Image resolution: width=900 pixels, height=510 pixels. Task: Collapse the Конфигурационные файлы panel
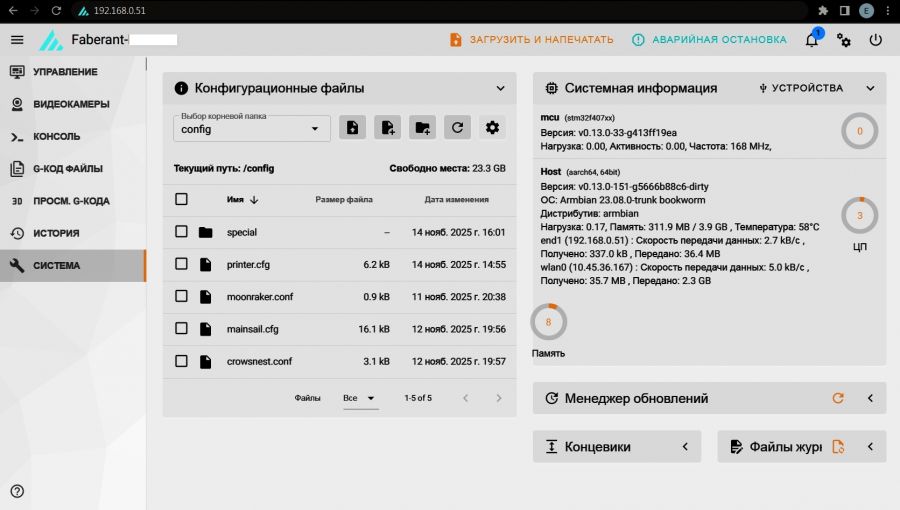tap(501, 88)
